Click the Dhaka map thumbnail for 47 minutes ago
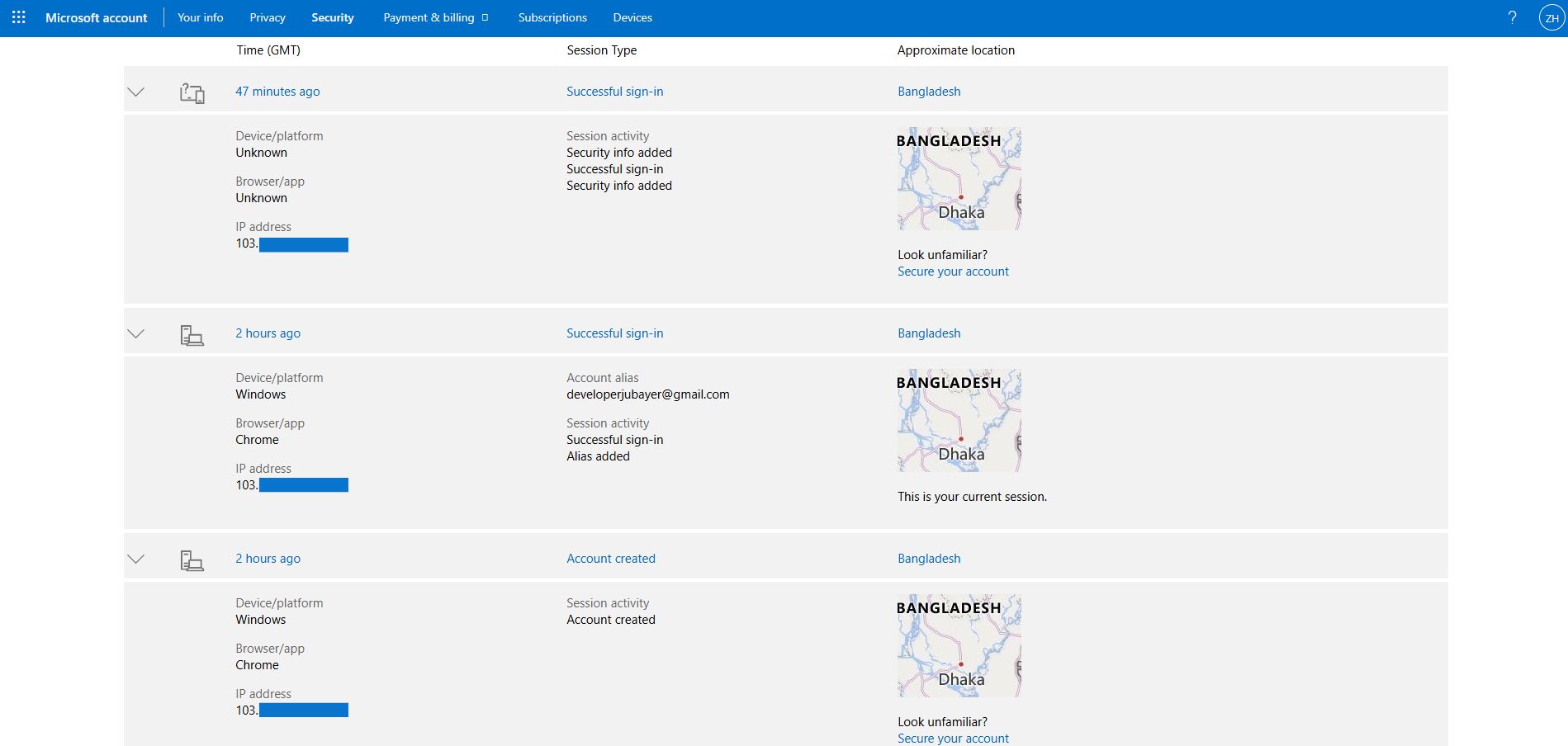Viewport: 1568px width, 746px height. coord(959,178)
